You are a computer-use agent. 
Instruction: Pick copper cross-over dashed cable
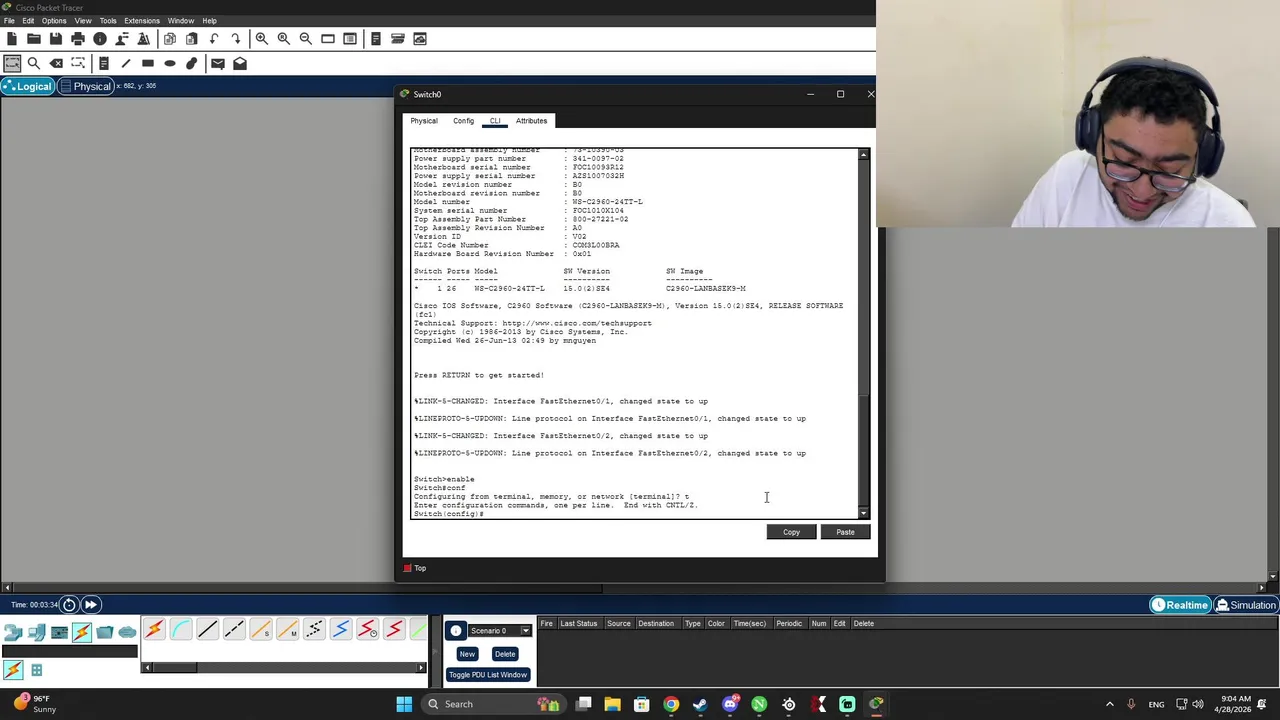(235, 629)
